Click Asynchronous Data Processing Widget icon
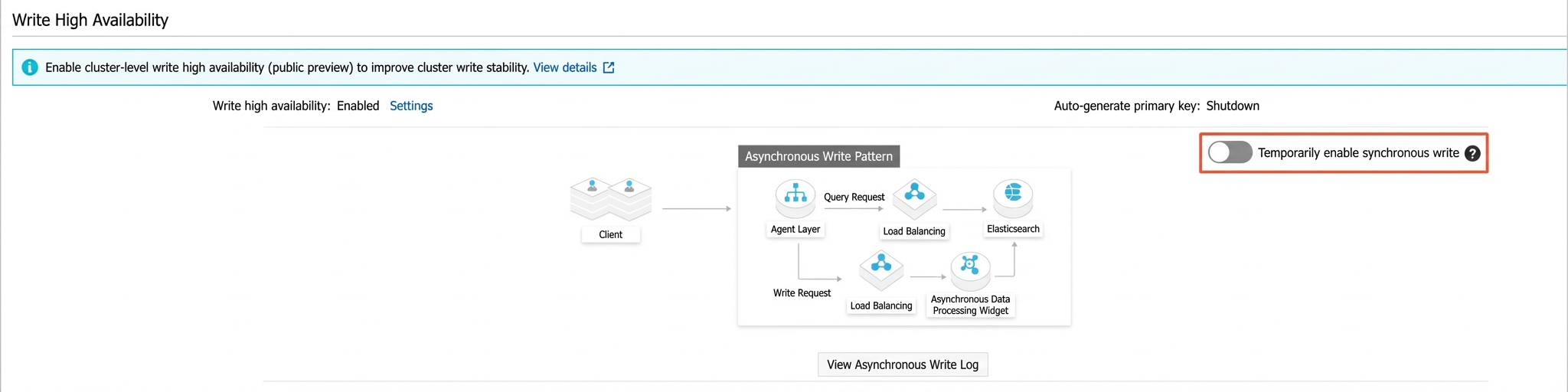The width and height of the screenshot is (1568, 392). [970, 269]
